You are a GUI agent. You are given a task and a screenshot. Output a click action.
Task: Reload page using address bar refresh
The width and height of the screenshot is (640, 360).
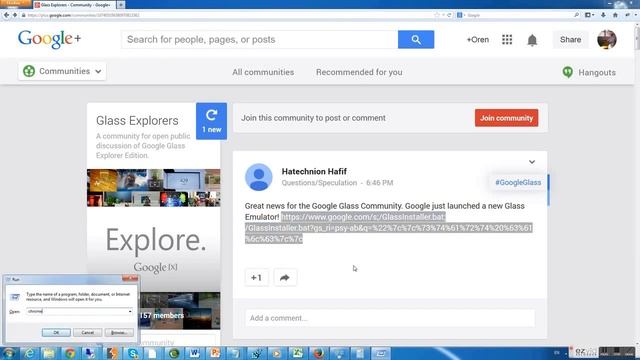pyautogui.click(x=449, y=15)
